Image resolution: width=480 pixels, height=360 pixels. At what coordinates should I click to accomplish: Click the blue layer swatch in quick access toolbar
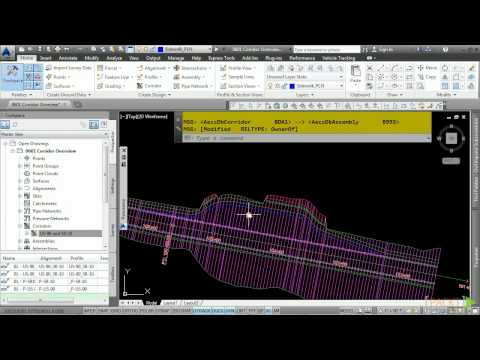click(160, 49)
